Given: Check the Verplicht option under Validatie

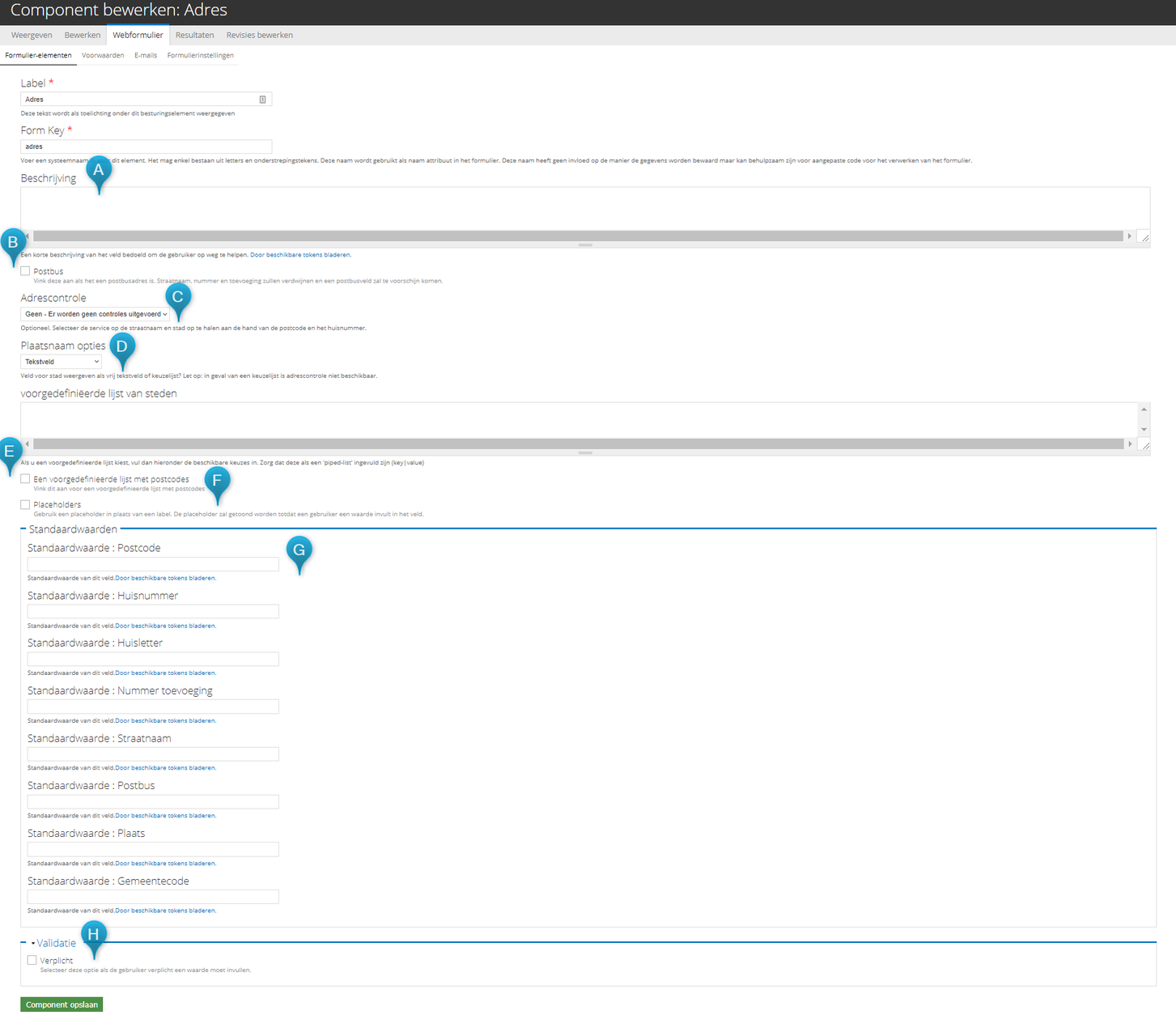Looking at the screenshot, I should [32, 960].
